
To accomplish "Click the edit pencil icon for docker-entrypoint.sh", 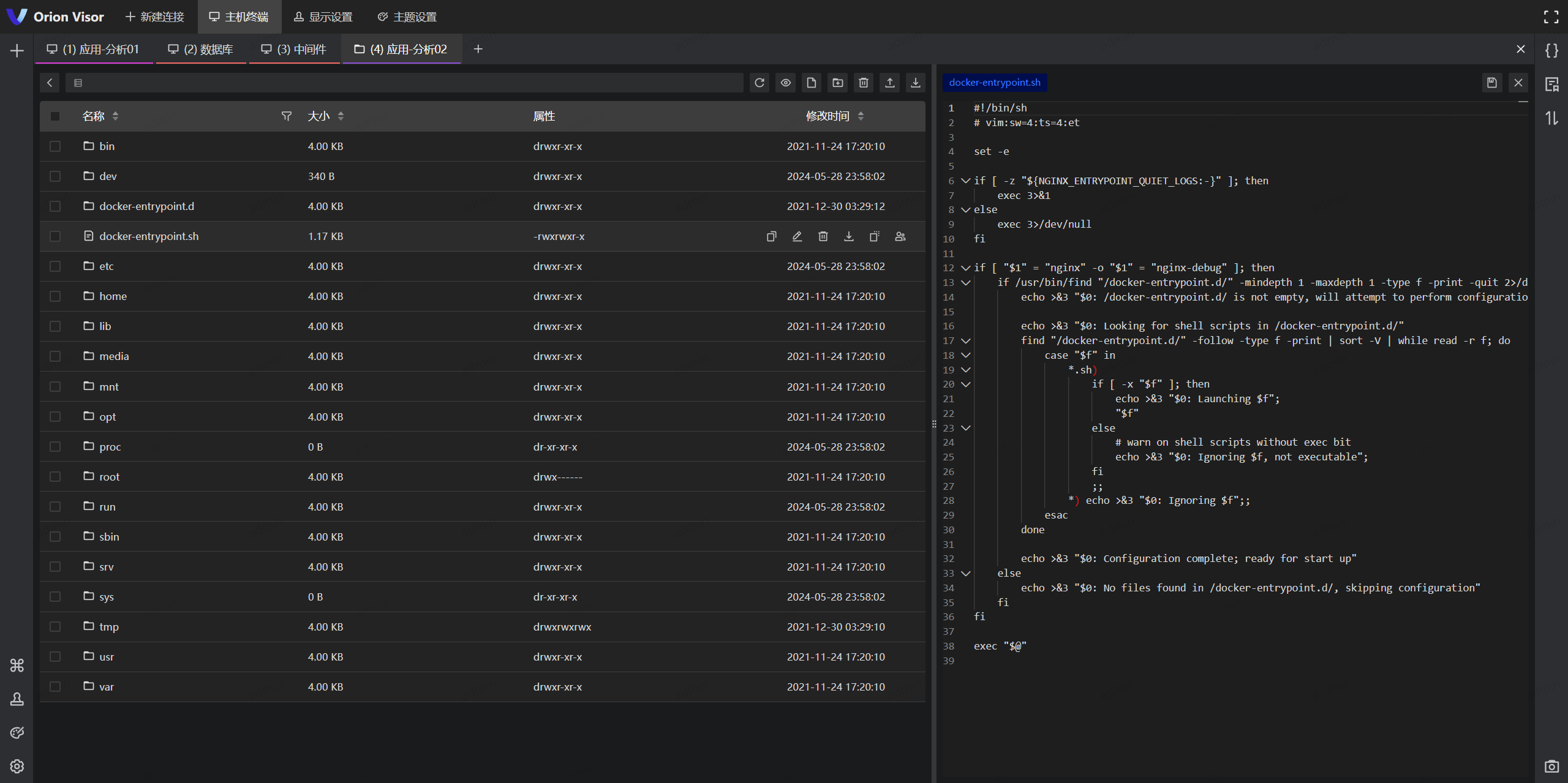I will tap(797, 236).
